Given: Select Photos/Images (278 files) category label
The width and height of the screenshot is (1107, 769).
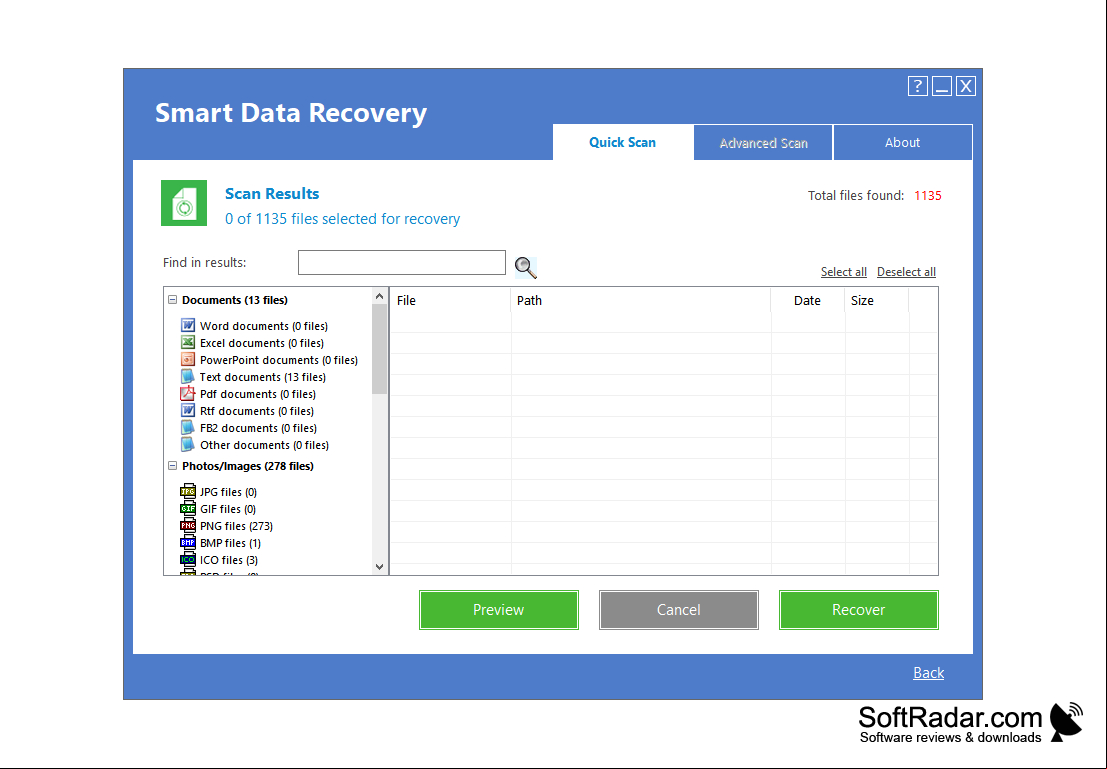Looking at the screenshot, I should pyautogui.click(x=248, y=466).
